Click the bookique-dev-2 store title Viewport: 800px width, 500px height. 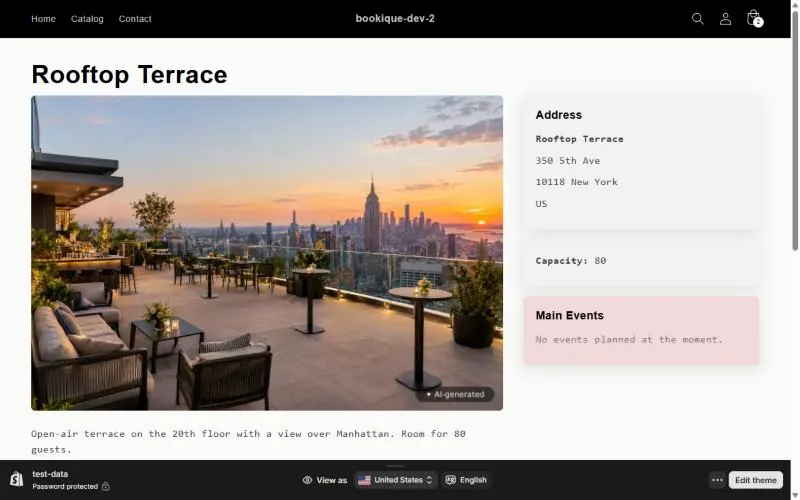click(395, 18)
